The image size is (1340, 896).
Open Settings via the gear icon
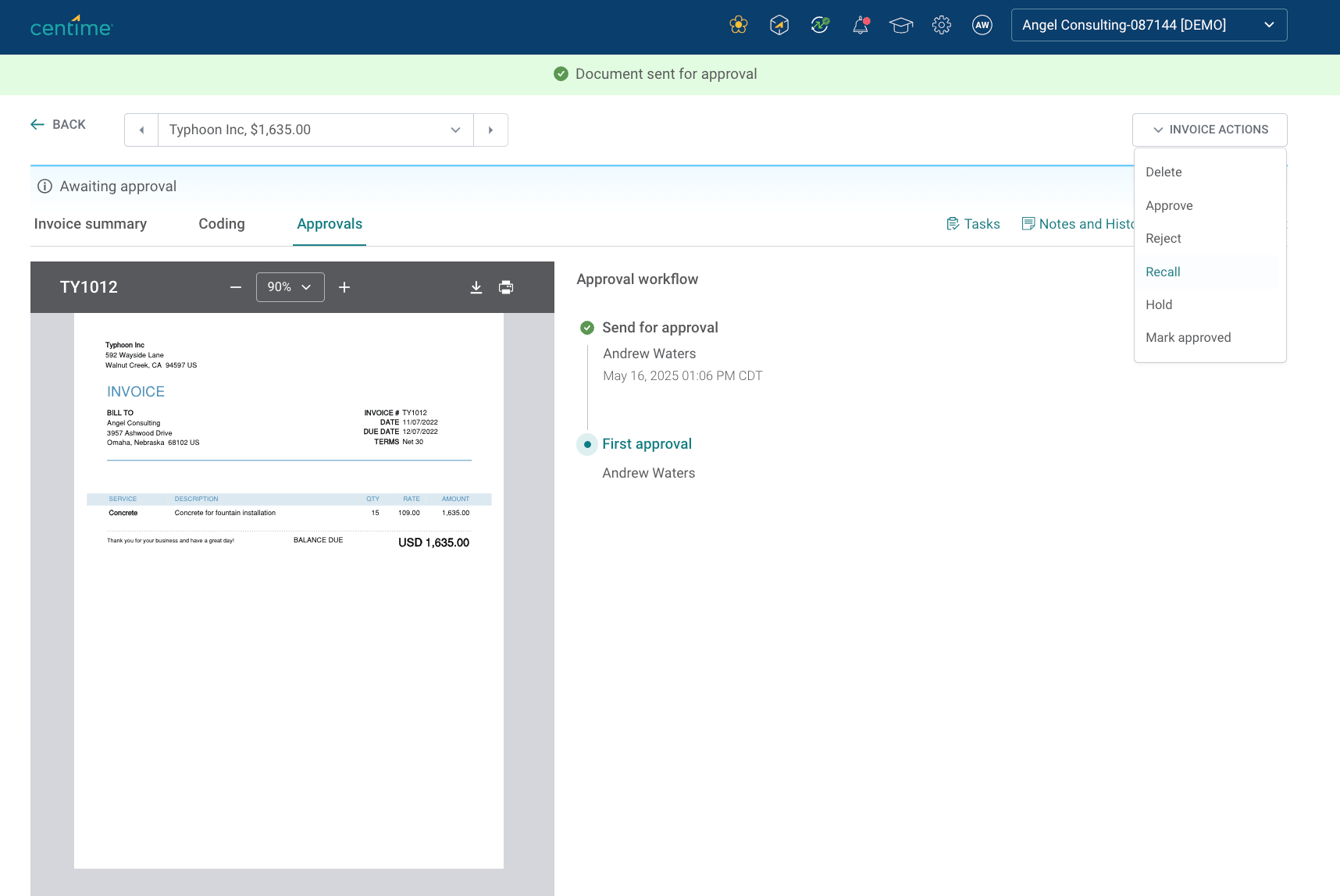(x=941, y=24)
